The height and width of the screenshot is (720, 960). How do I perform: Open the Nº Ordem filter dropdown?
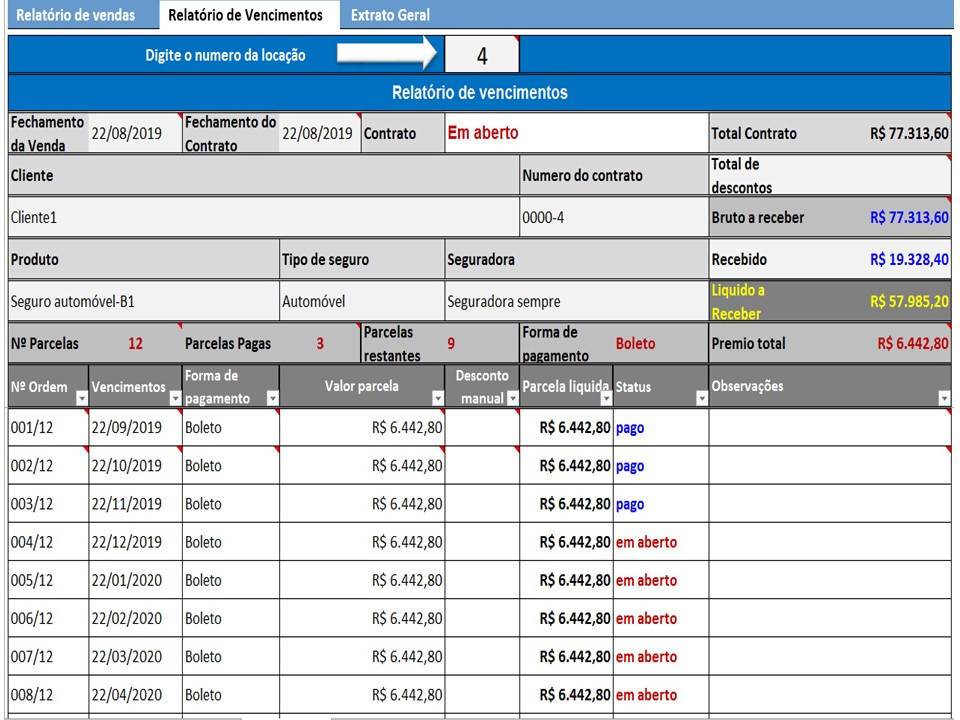tap(80, 398)
